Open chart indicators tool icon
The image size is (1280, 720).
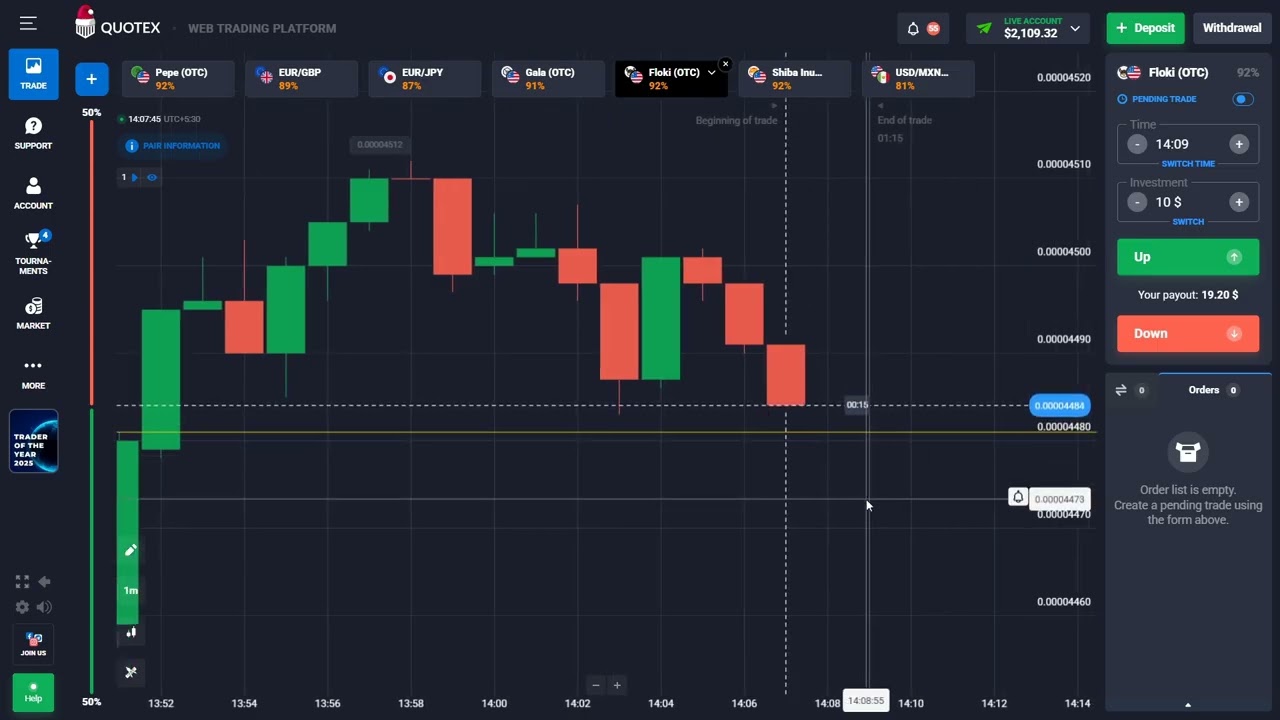130,672
